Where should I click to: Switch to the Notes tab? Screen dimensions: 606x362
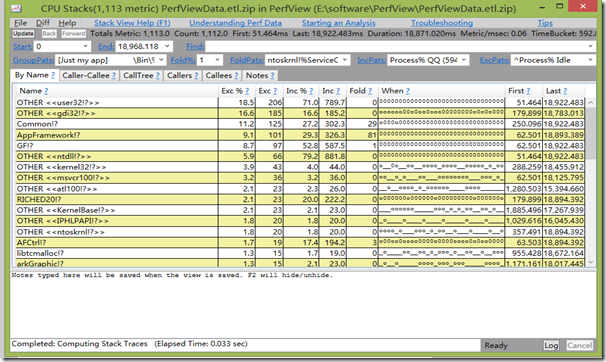click(260, 75)
